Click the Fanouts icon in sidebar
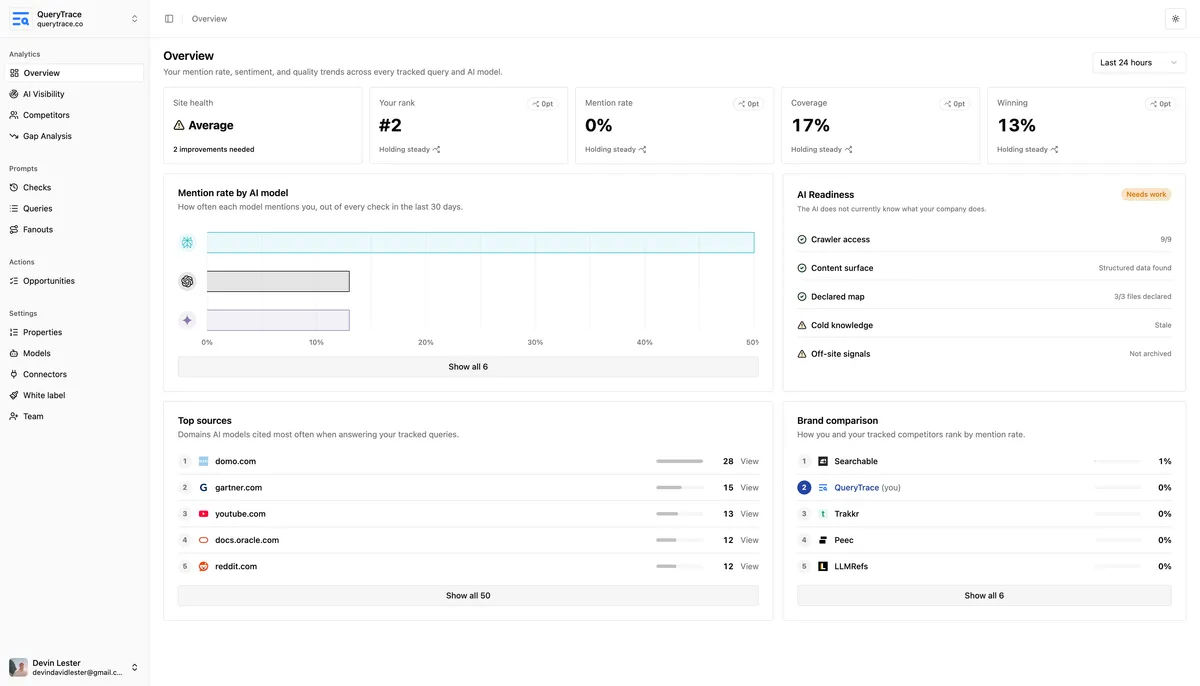Viewport: 1200px width, 686px height. click(14, 229)
